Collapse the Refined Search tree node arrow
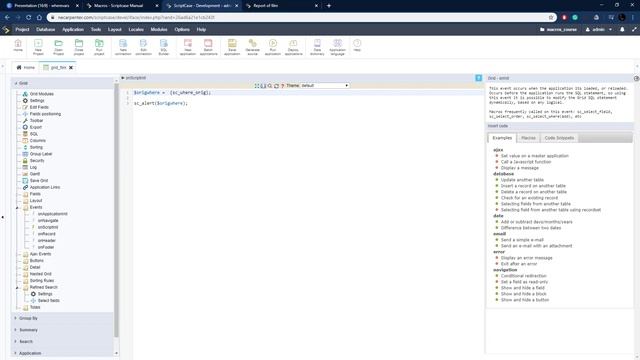Screen dimensions: 640x360 [18, 288]
